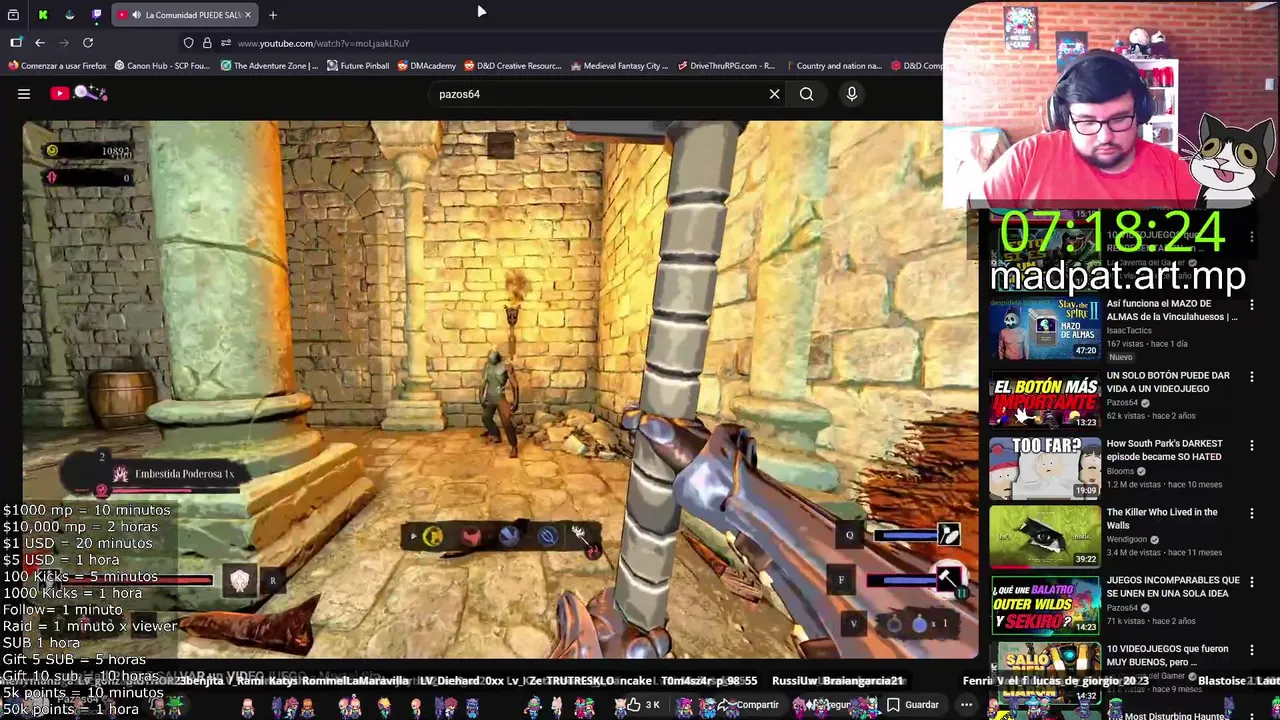Open options menu for JUEGOS INCOMPARABLES video
This screenshot has height=720, width=1280.
tap(1251, 581)
